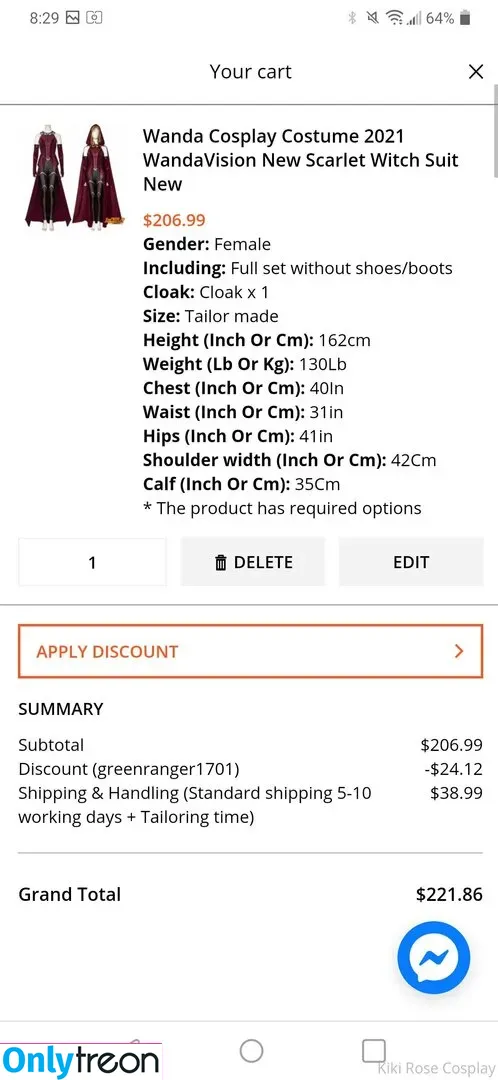Close the cart with the X icon
498x1080 pixels.
click(x=476, y=72)
